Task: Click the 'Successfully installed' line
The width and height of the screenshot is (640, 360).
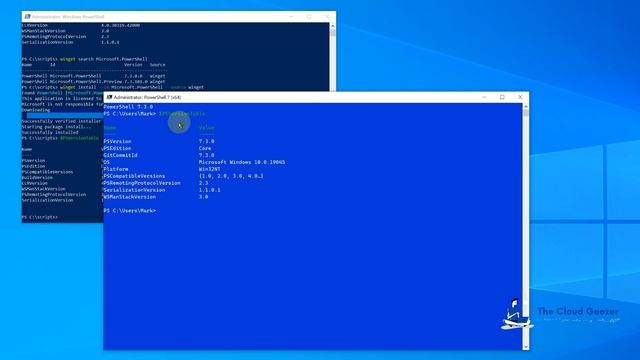Action: 50,133
